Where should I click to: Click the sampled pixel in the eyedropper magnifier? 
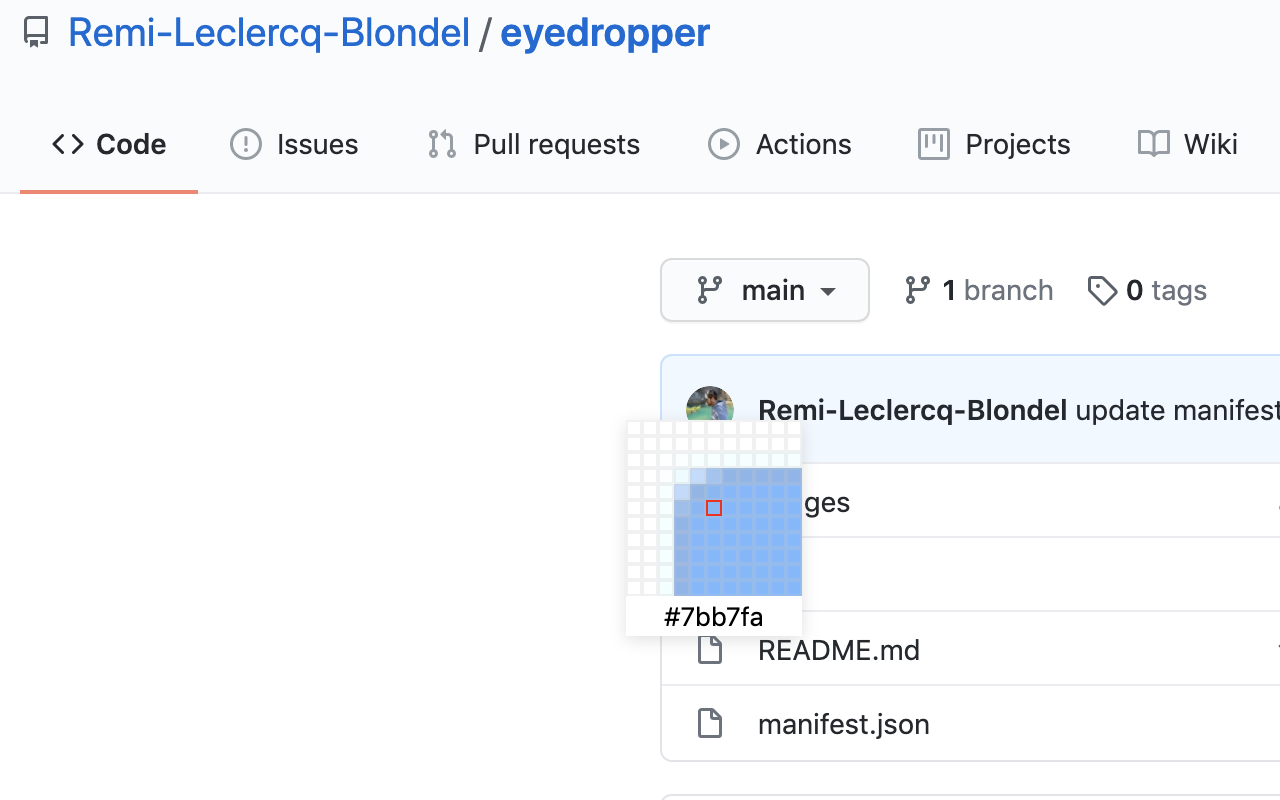pyautogui.click(x=713, y=507)
